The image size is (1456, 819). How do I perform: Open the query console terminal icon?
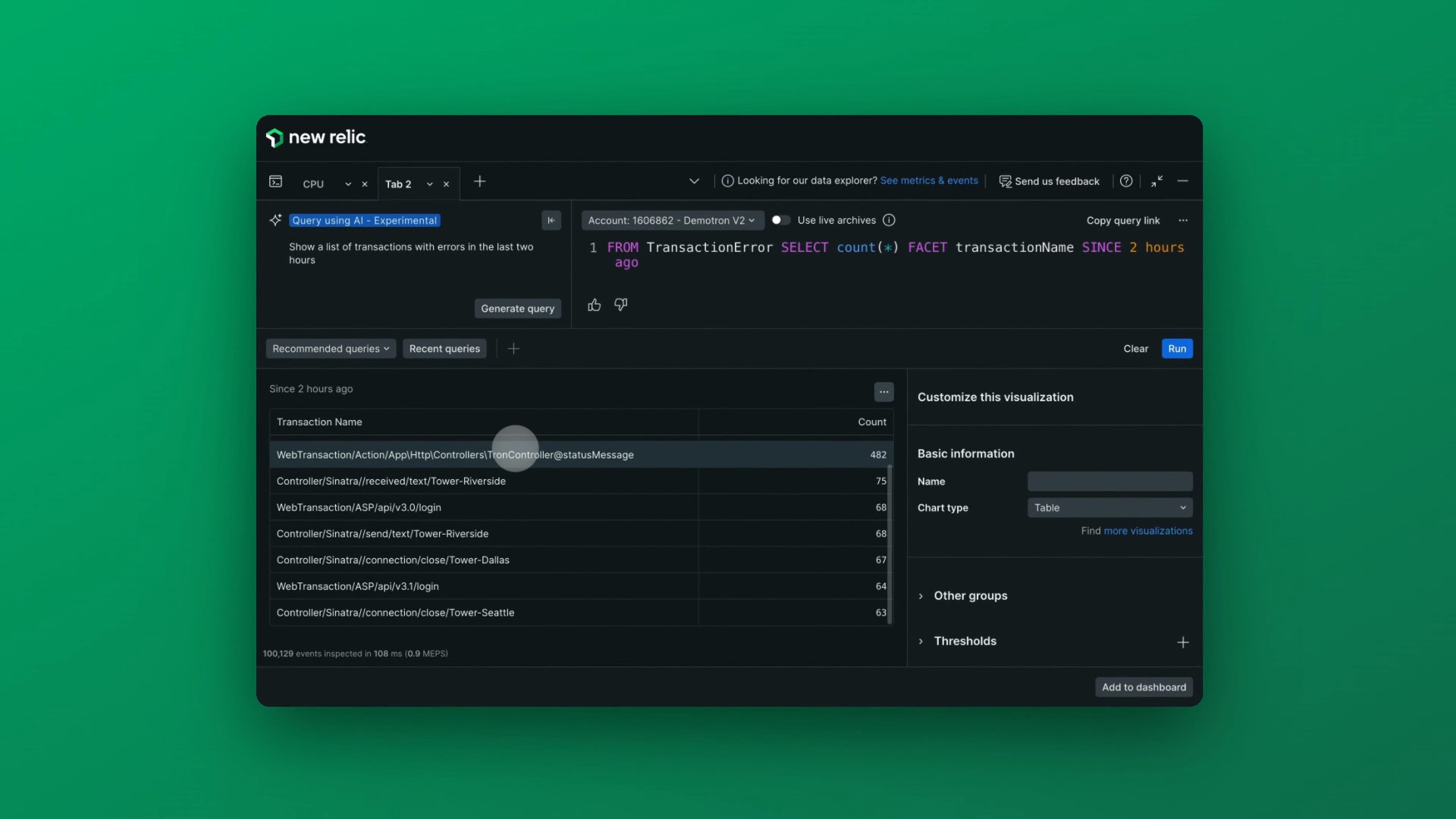pyautogui.click(x=276, y=181)
